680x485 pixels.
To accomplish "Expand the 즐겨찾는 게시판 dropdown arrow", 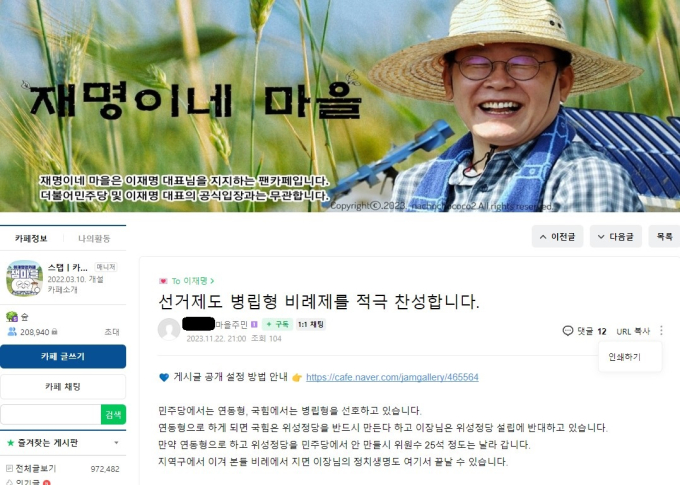I will [x=116, y=443].
